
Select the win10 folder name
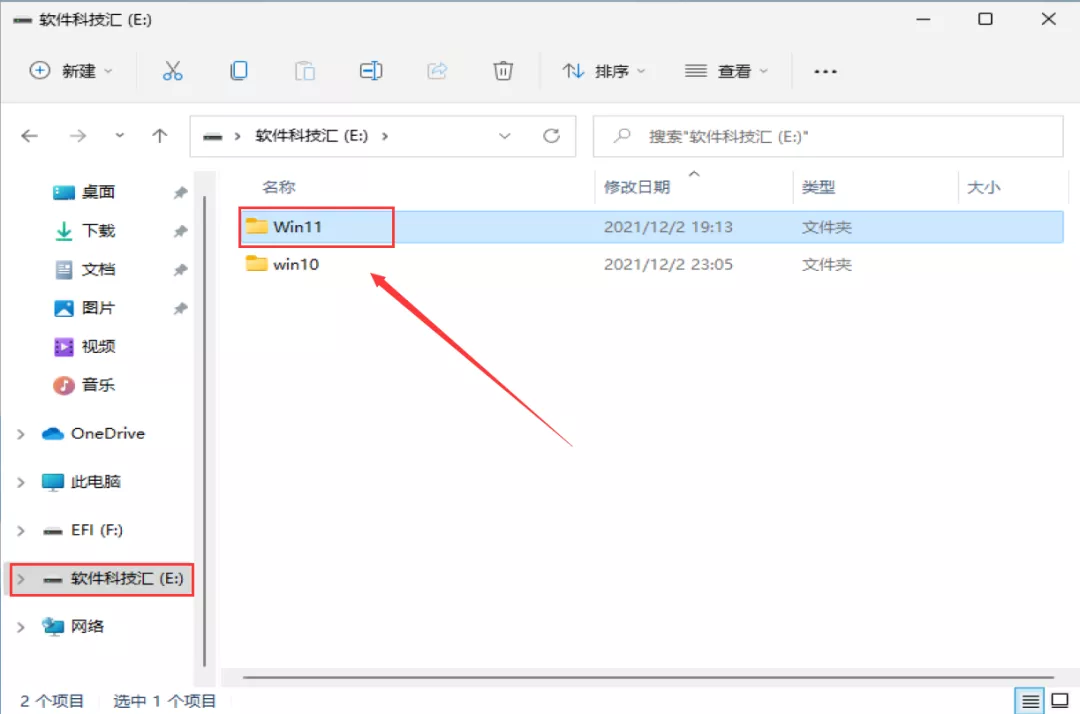tap(295, 264)
